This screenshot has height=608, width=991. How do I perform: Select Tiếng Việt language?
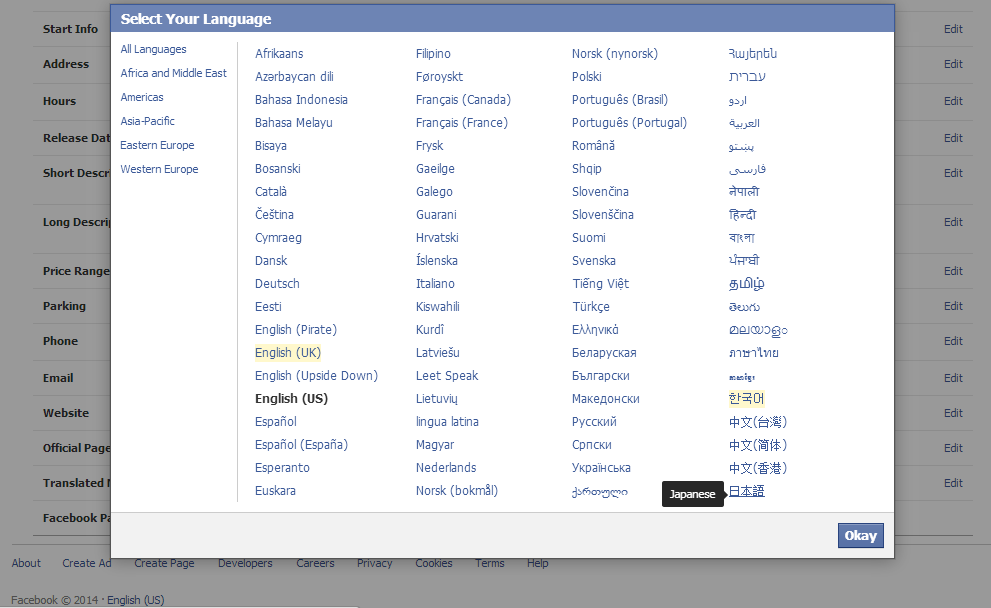600,284
